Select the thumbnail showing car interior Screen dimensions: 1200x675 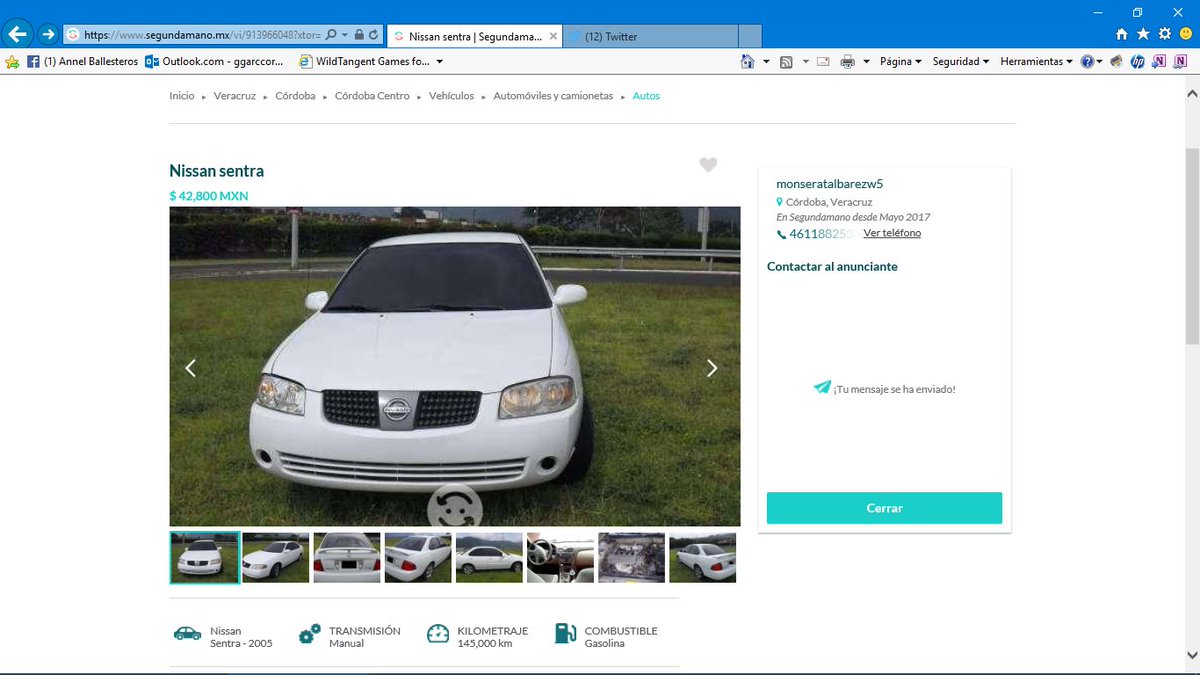coord(560,557)
